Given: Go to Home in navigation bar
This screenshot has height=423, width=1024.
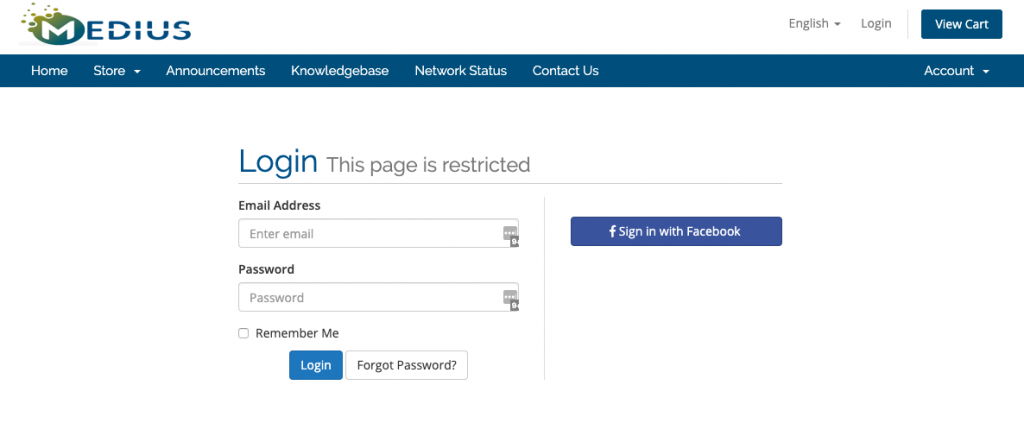Looking at the screenshot, I should pos(49,70).
